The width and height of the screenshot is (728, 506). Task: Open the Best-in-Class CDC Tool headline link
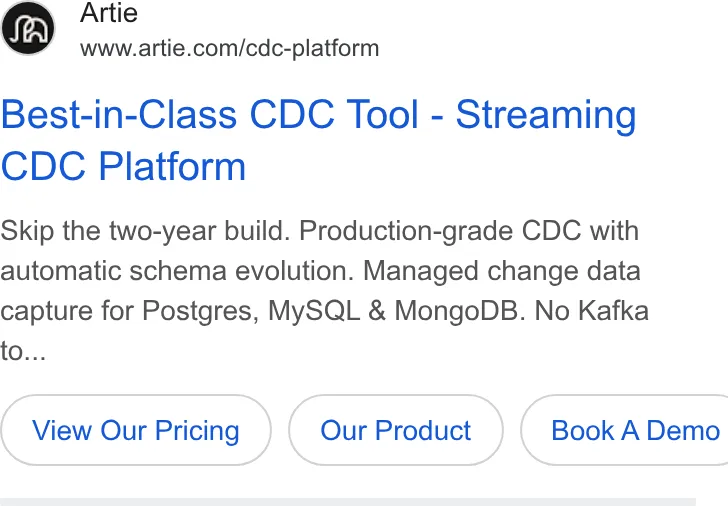coord(318,140)
